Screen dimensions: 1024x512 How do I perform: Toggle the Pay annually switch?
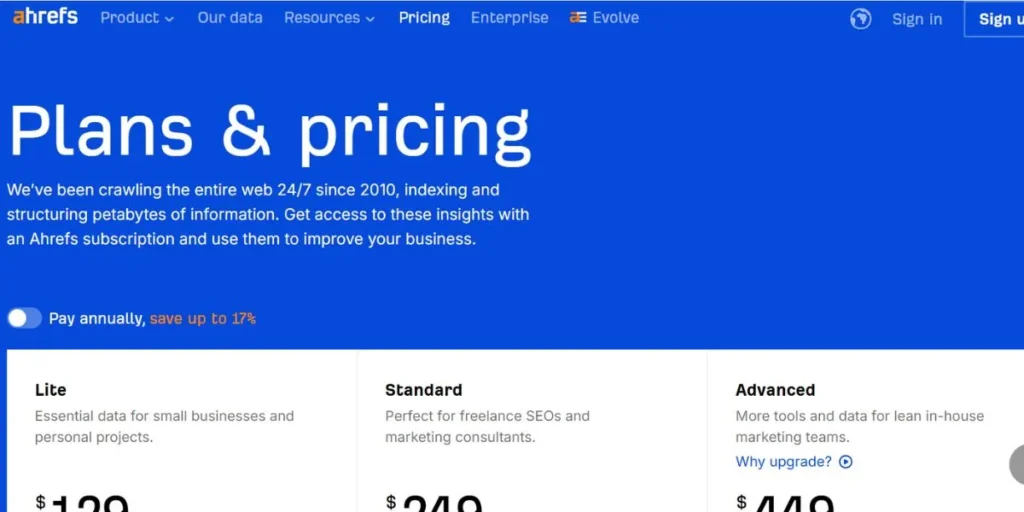[25, 318]
